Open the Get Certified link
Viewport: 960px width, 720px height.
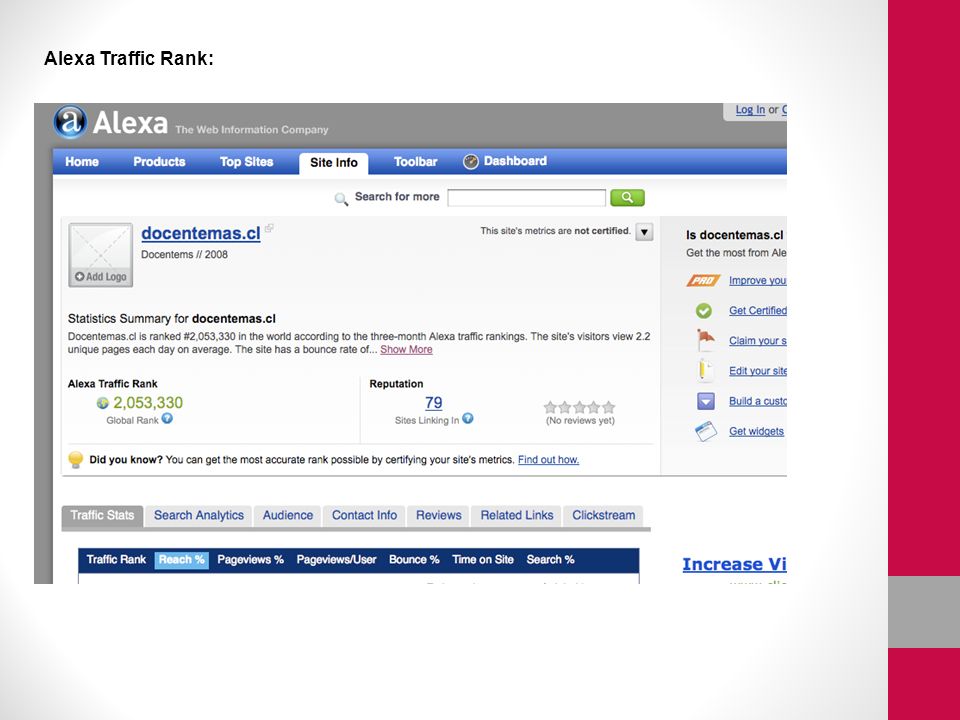click(x=757, y=310)
